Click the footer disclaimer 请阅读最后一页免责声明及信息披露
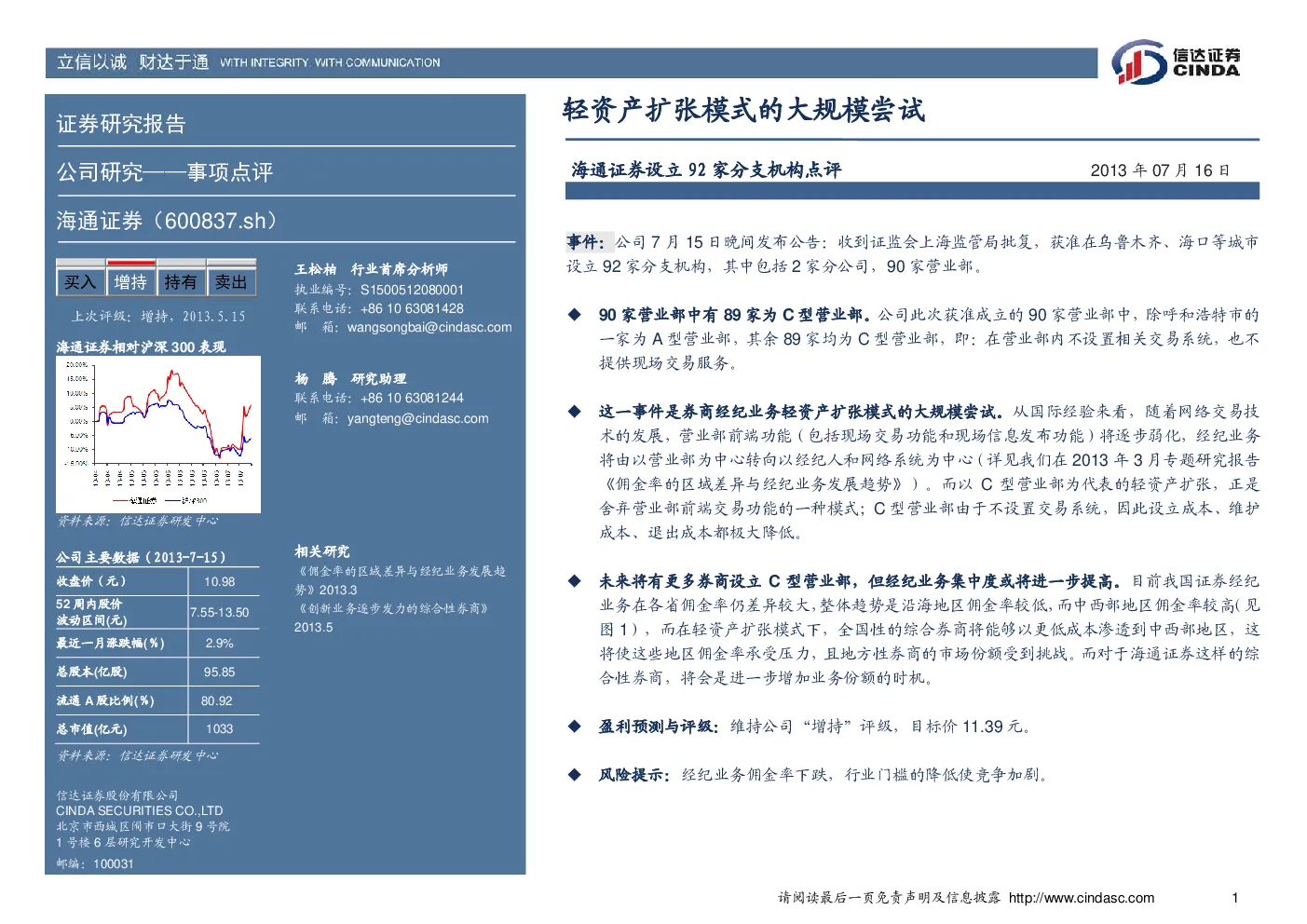1307x924 pixels. pos(890,898)
